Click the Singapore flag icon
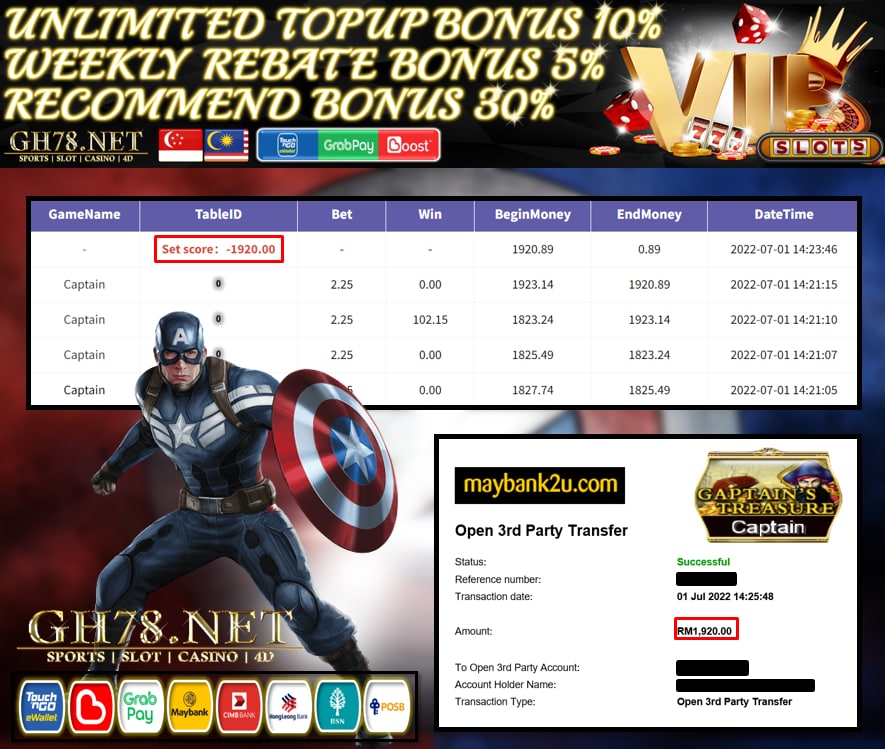Image resolution: width=885 pixels, height=749 pixels. [181, 145]
